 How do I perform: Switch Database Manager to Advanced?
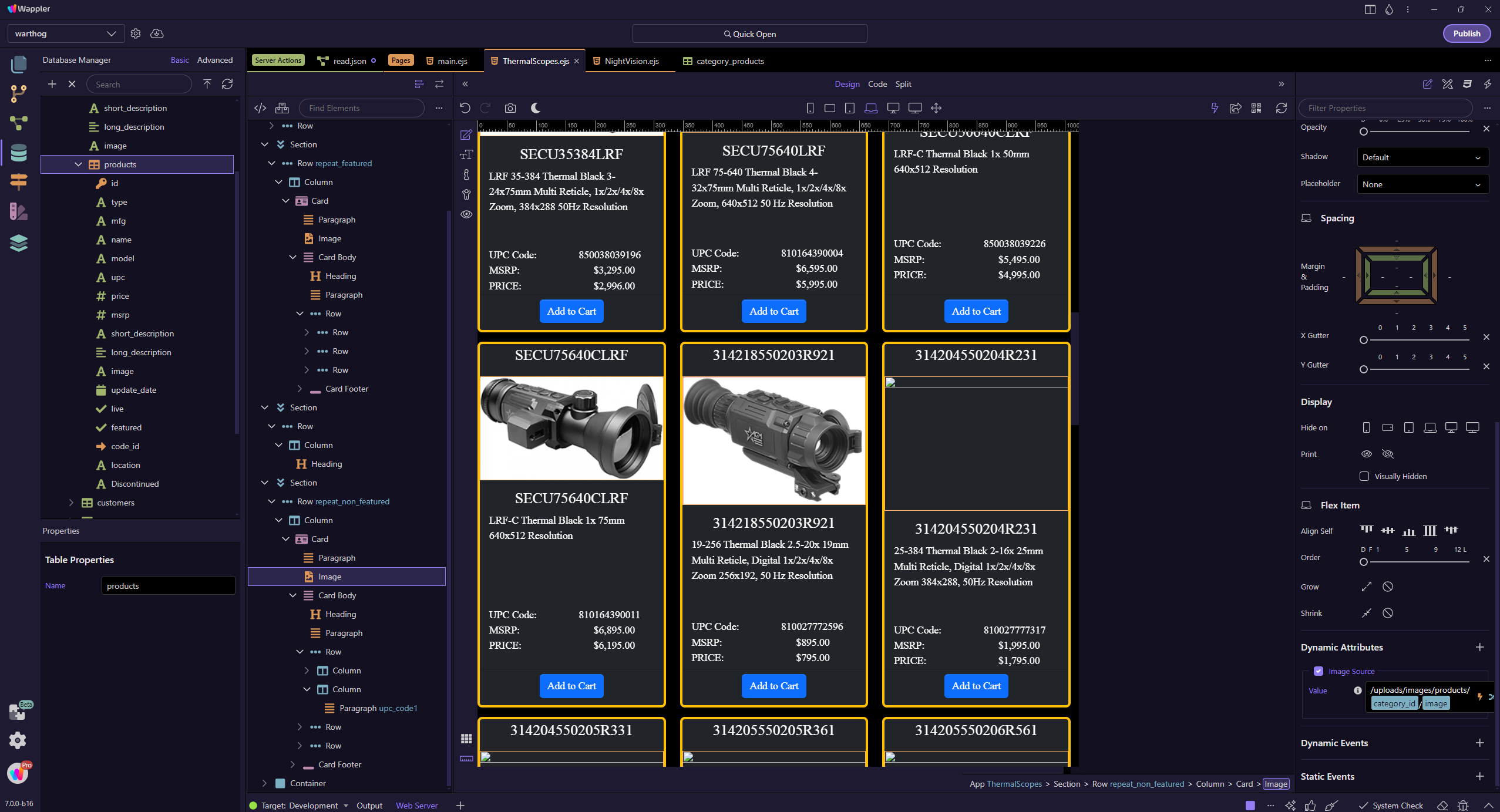[214, 60]
